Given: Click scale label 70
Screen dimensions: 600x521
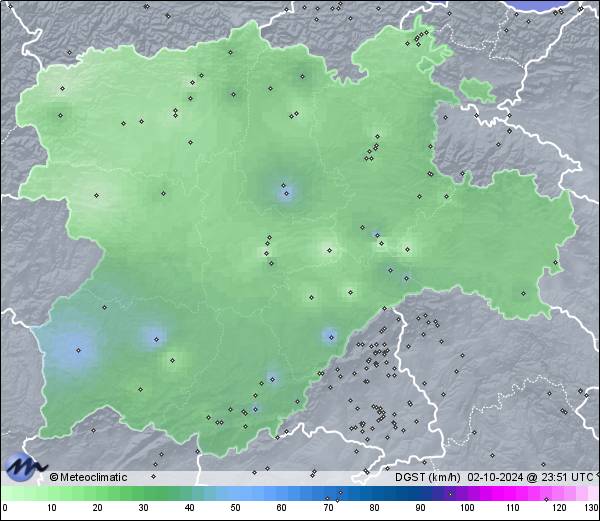Looking at the screenshot, I should 328,508.
